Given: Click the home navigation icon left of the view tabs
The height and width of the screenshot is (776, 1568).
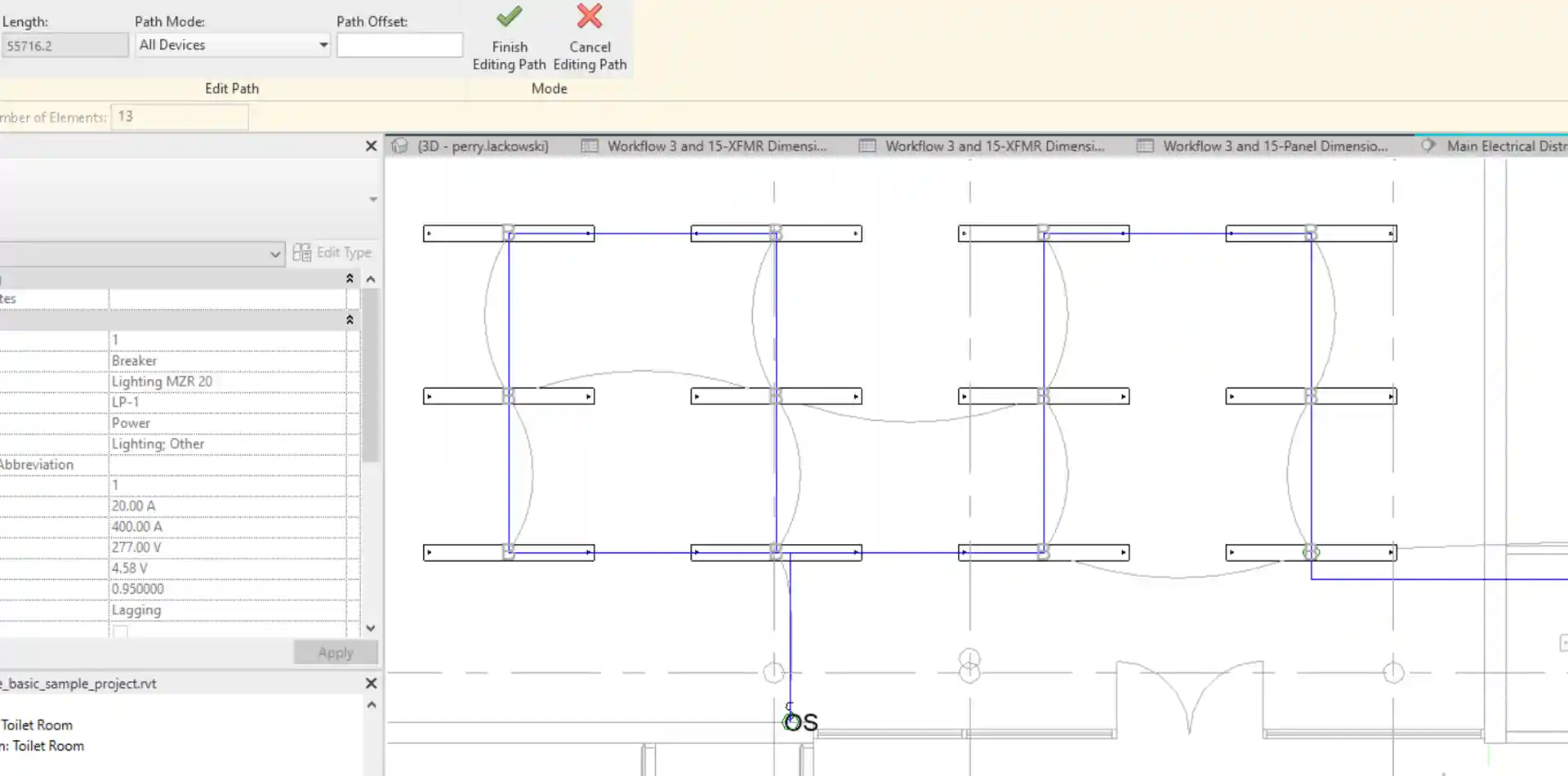Looking at the screenshot, I should tap(399, 145).
